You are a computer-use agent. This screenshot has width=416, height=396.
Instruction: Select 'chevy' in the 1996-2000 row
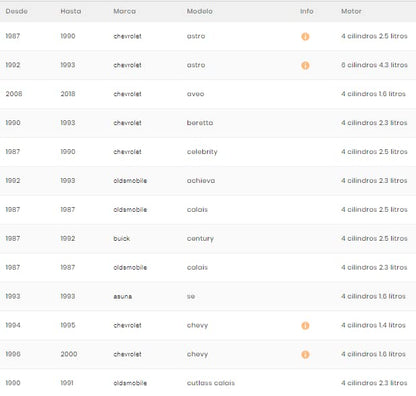click(197, 354)
